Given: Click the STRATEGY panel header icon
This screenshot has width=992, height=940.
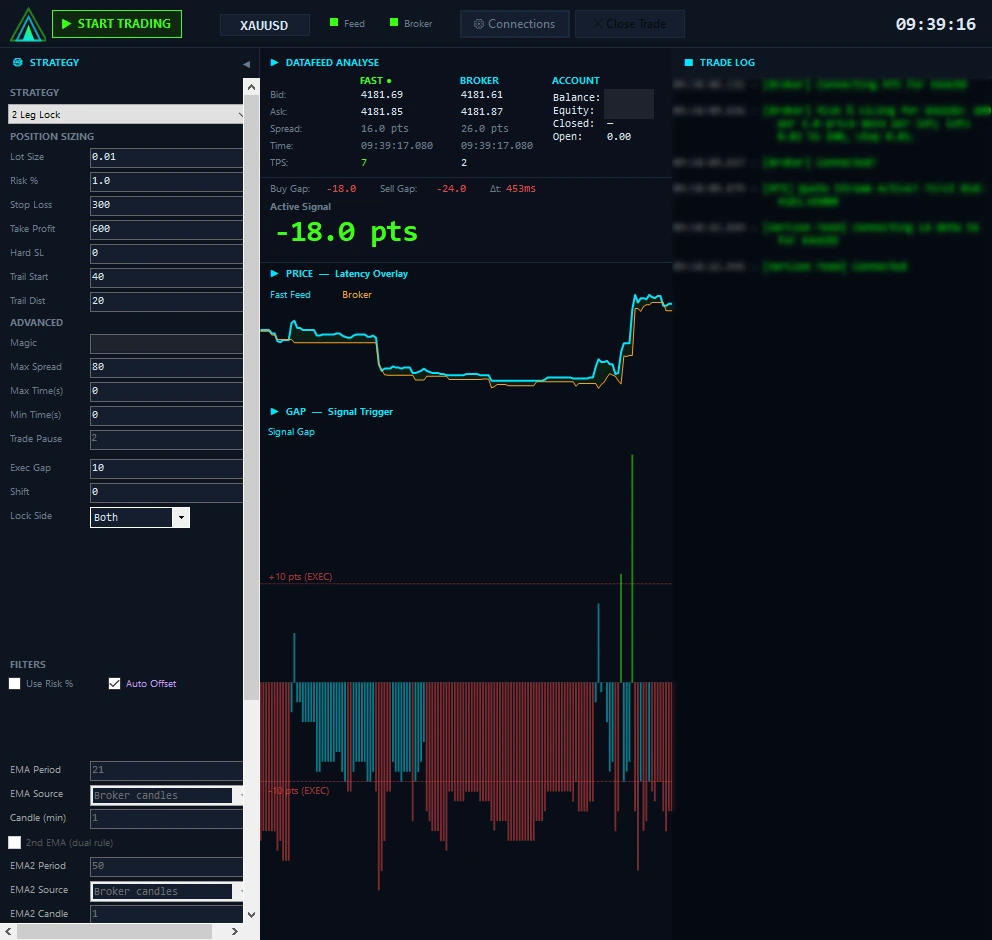Looking at the screenshot, I should 18,62.
